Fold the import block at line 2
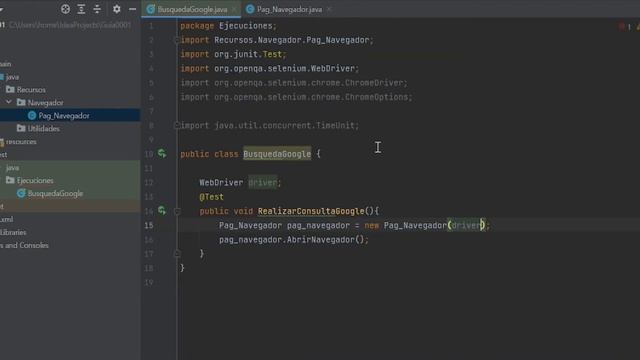This screenshot has width=640, height=360. [177, 40]
